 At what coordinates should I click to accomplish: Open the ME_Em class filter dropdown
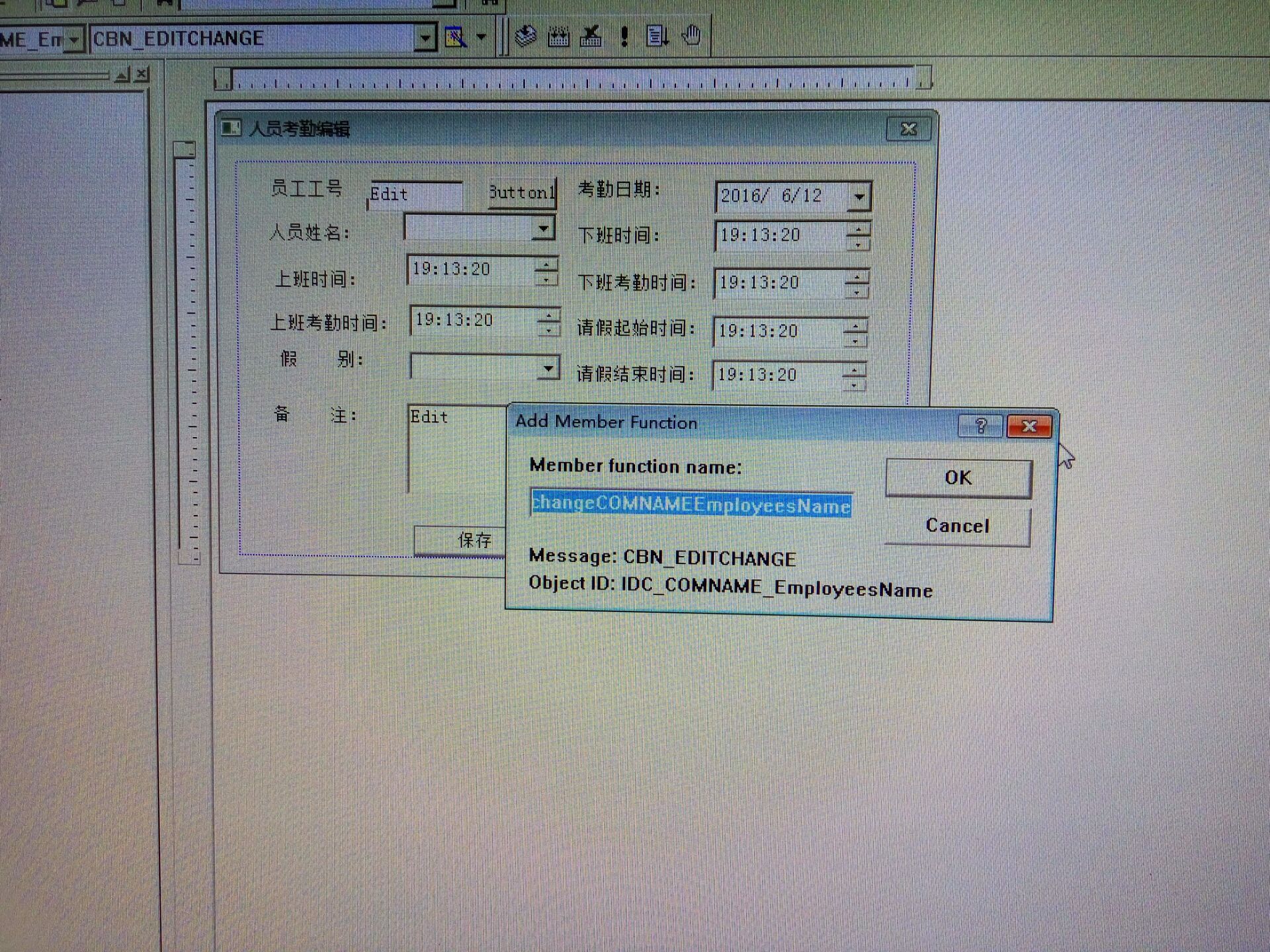click(74, 40)
